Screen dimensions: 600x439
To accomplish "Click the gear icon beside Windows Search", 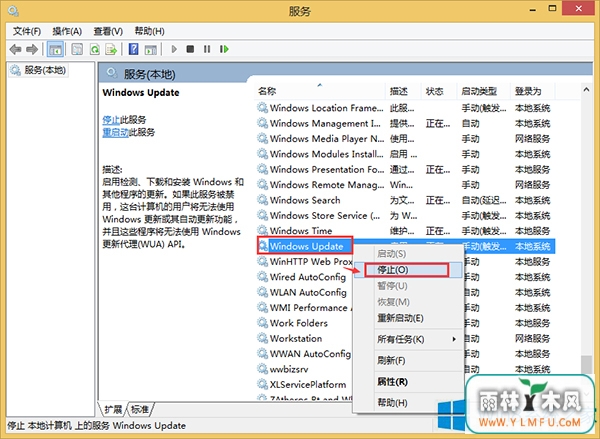I will (x=262, y=200).
